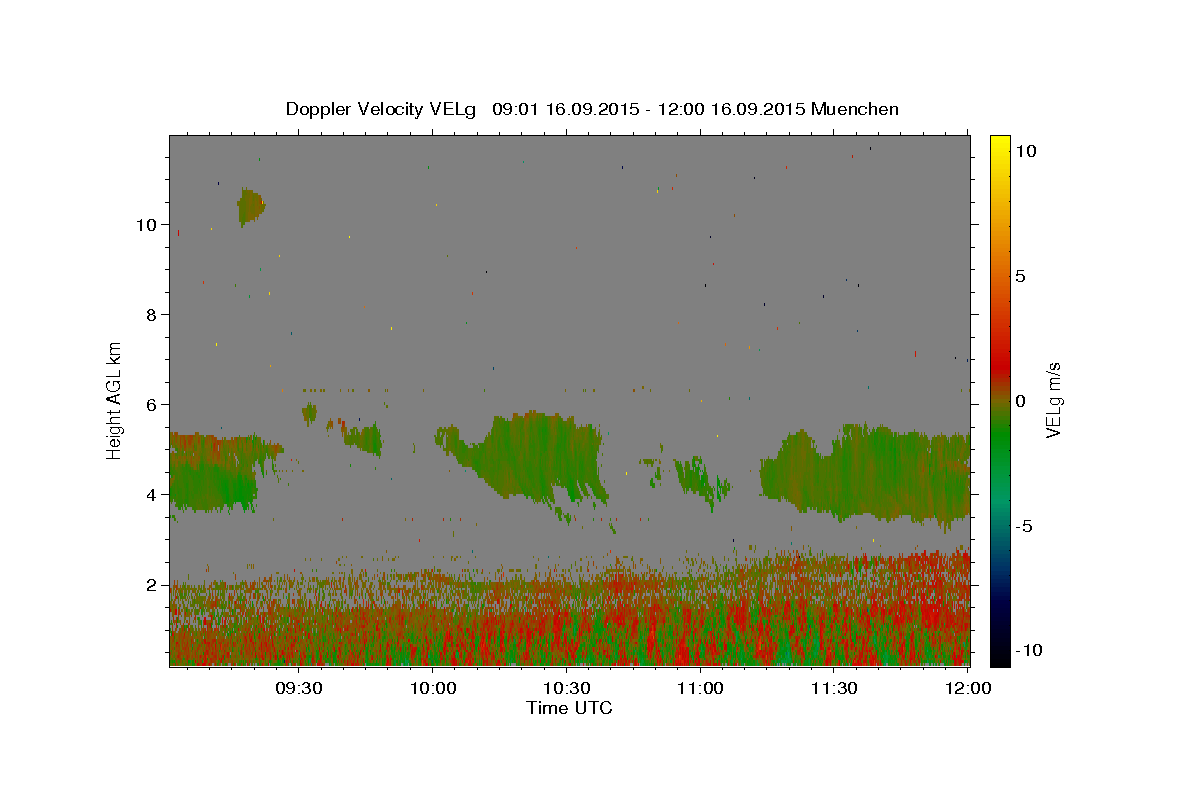Screen dimensions: 1200x800
Task: Click the "Height AGL km" axis label
Action: click(x=115, y=400)
